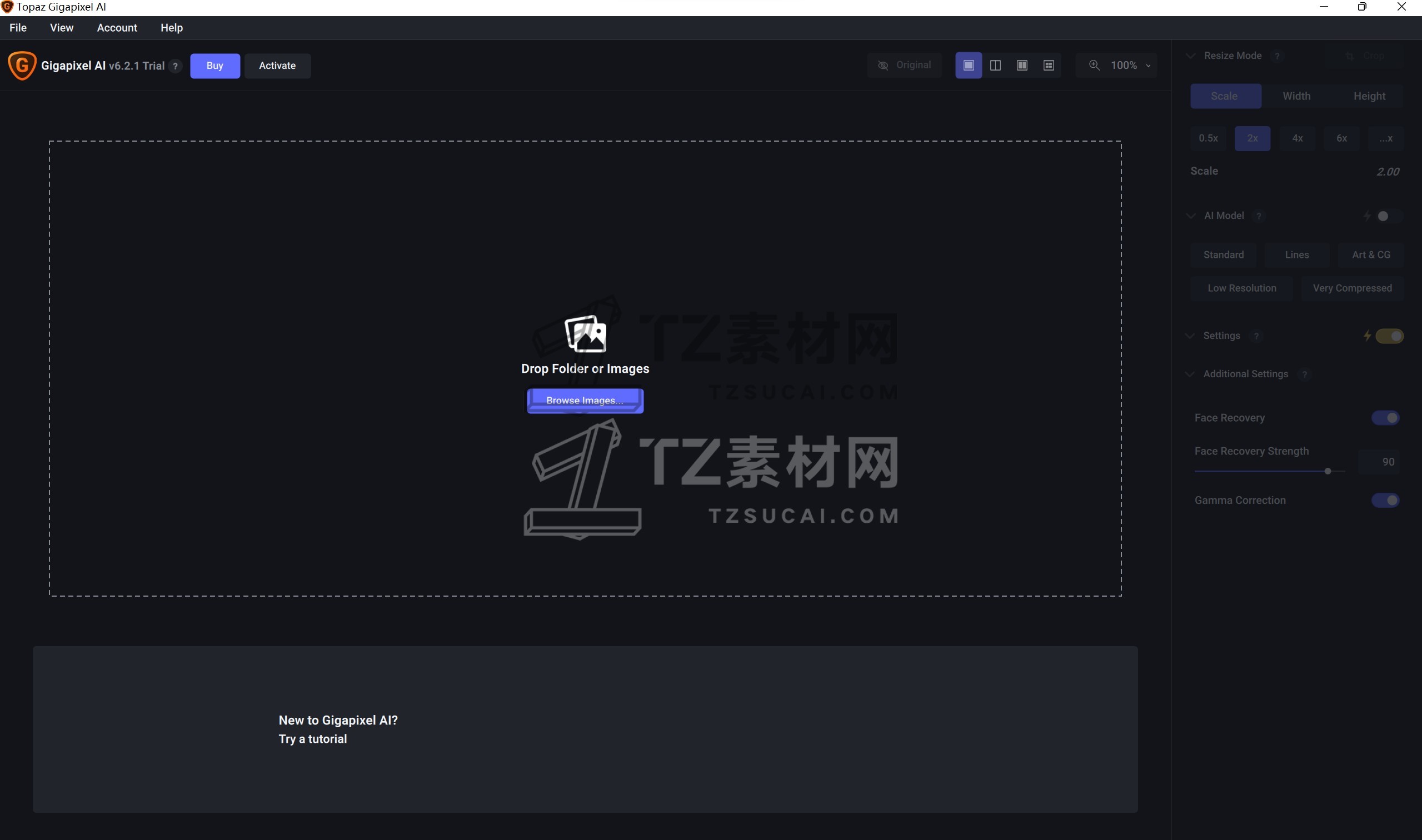The height and width of the screenshot is (840, 1422).
Task: Click the image stack drop icon
Action: pos(585,334)
